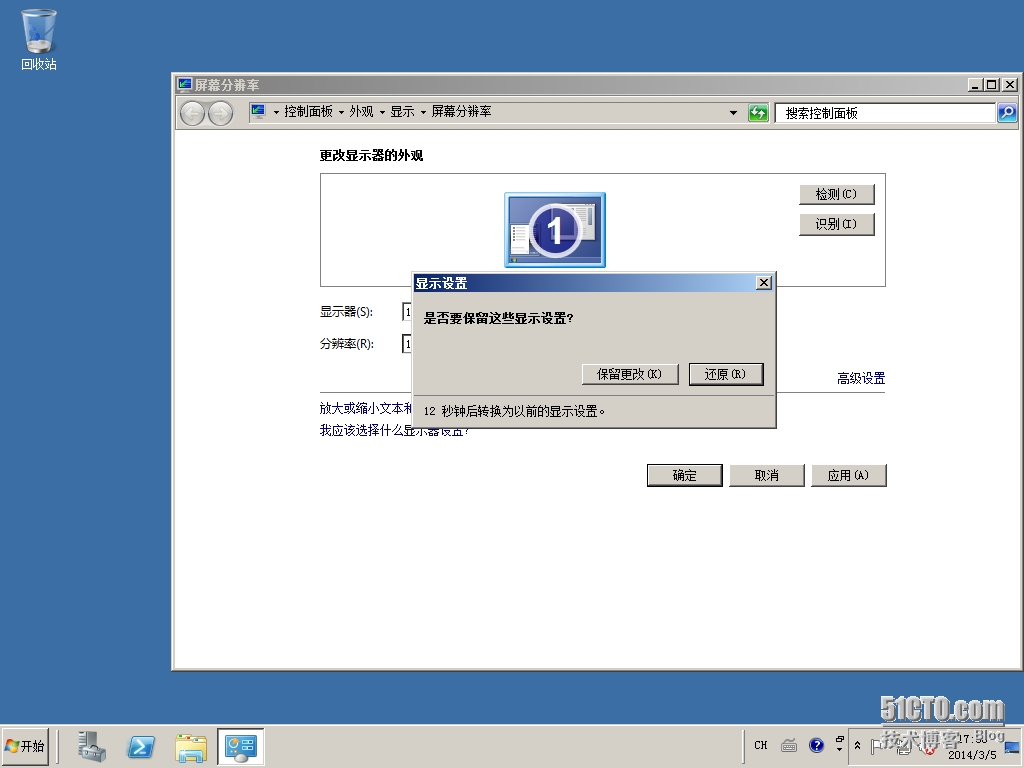Image resolution: width=1024 pixels, height=768 pixels.
Task: Expand the arrow after 外观 breadcrumb
Action: pyautogui.click(x=382, y=112)
